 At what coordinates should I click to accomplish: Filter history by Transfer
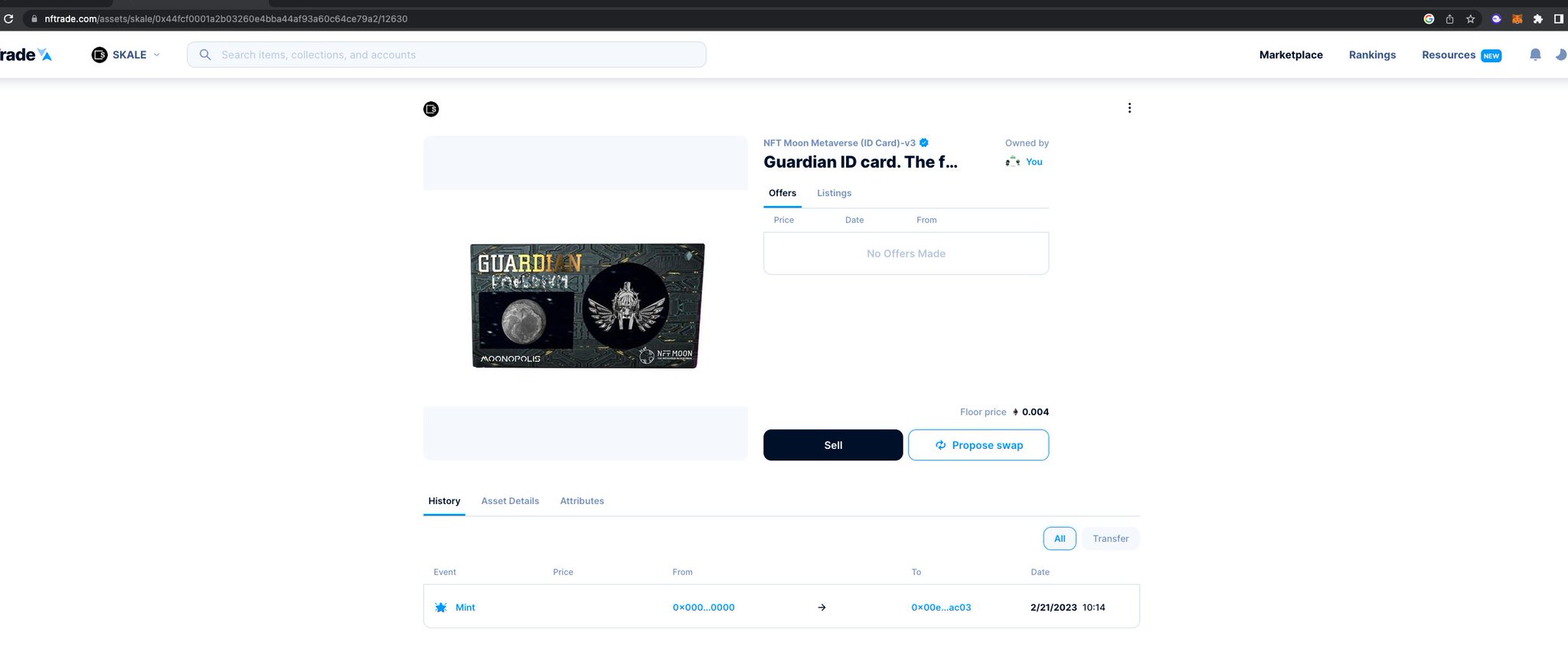click(x=1110, y=539)
